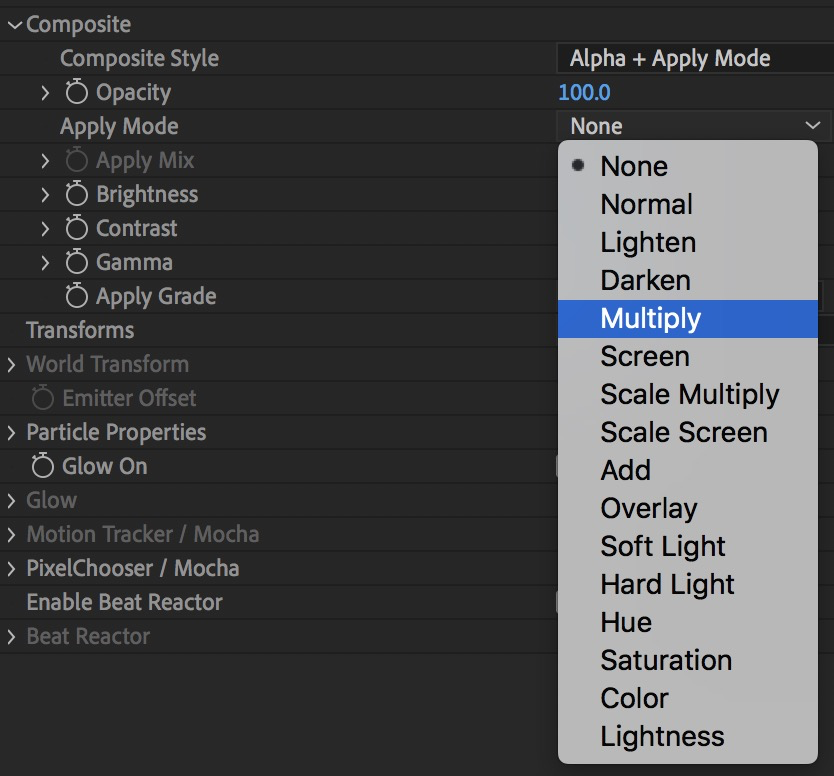Toggle the Apply Grade stopwatch
The height and width of the screenshot is (776, 834).
point(77,297)
